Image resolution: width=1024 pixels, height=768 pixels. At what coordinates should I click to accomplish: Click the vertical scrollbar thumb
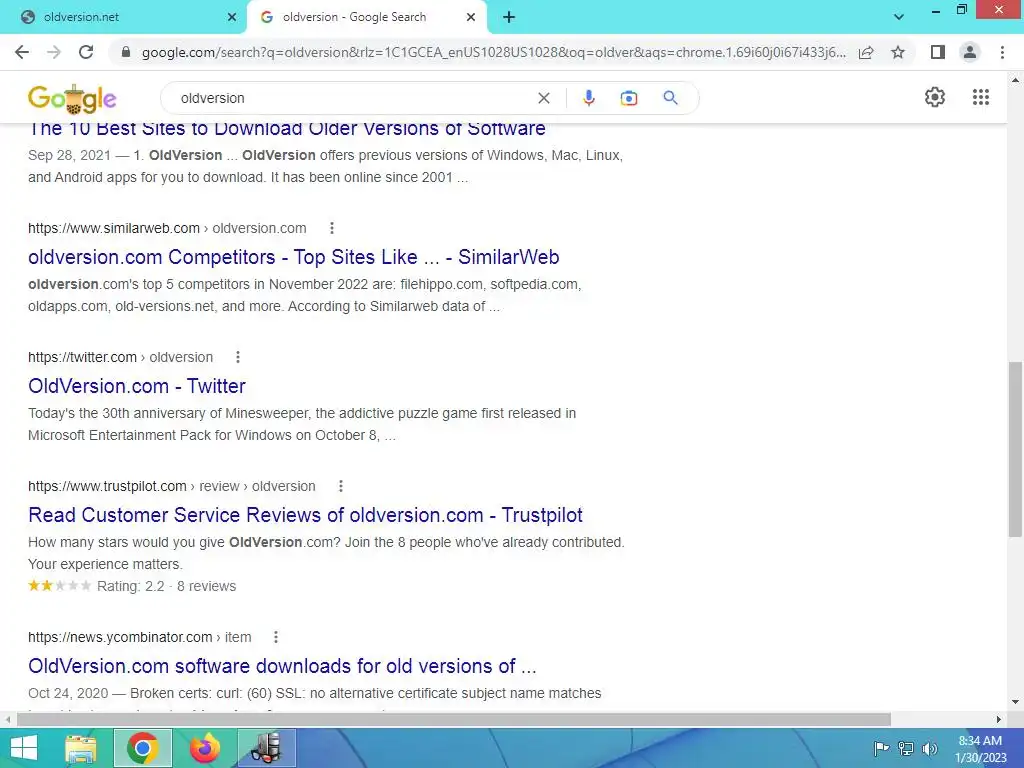coord(1015,448)
